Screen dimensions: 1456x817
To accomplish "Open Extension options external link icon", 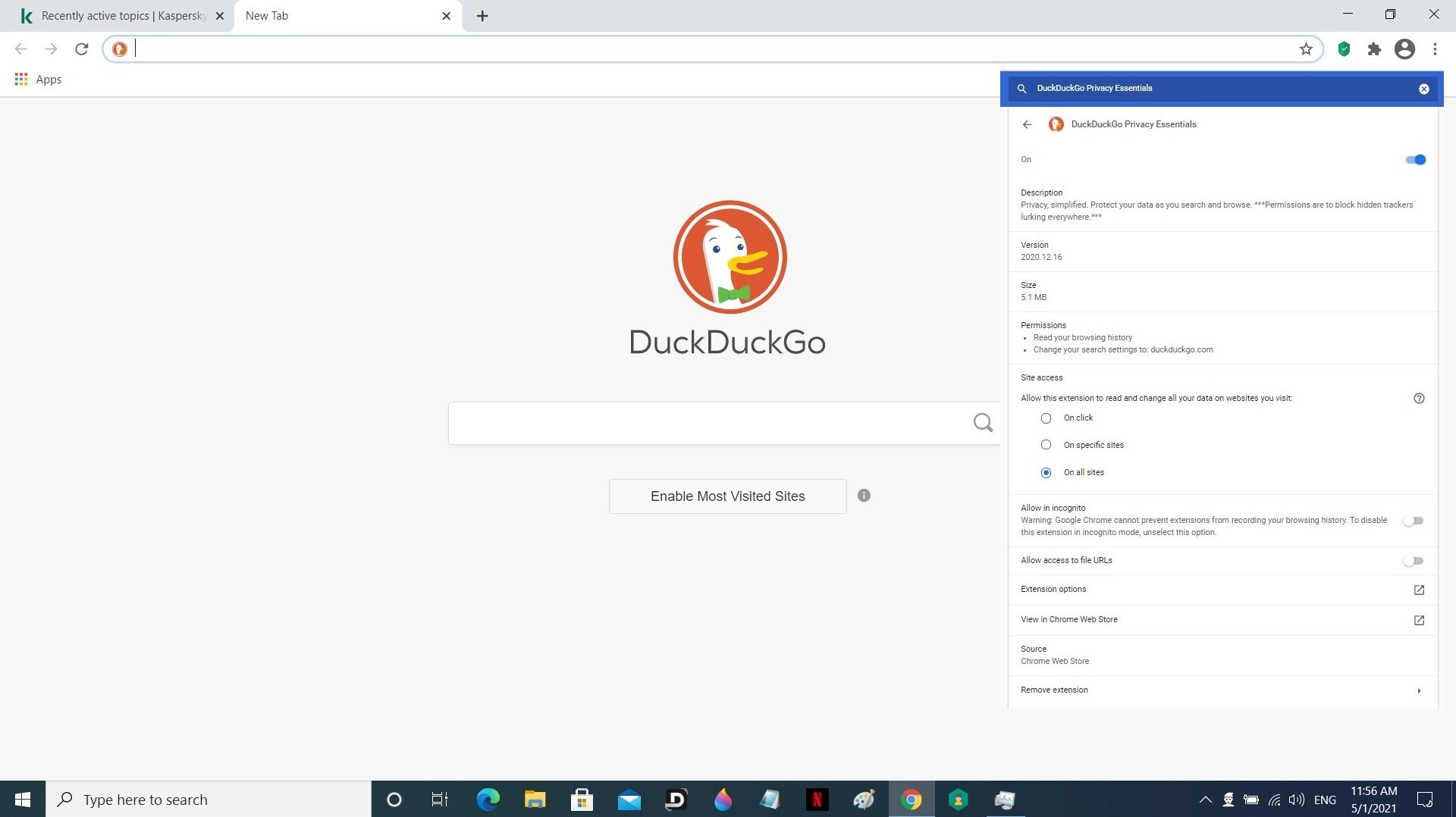I will (x=1419, y=590).
